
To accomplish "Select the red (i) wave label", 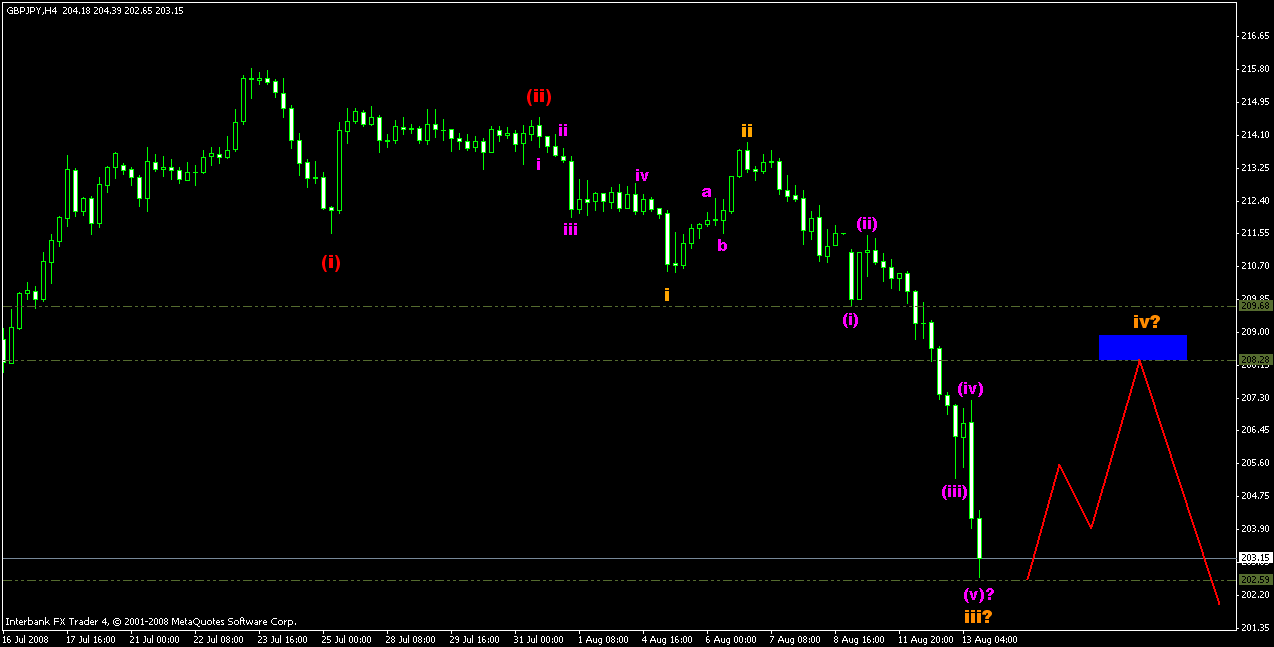I will pos(330,262).
